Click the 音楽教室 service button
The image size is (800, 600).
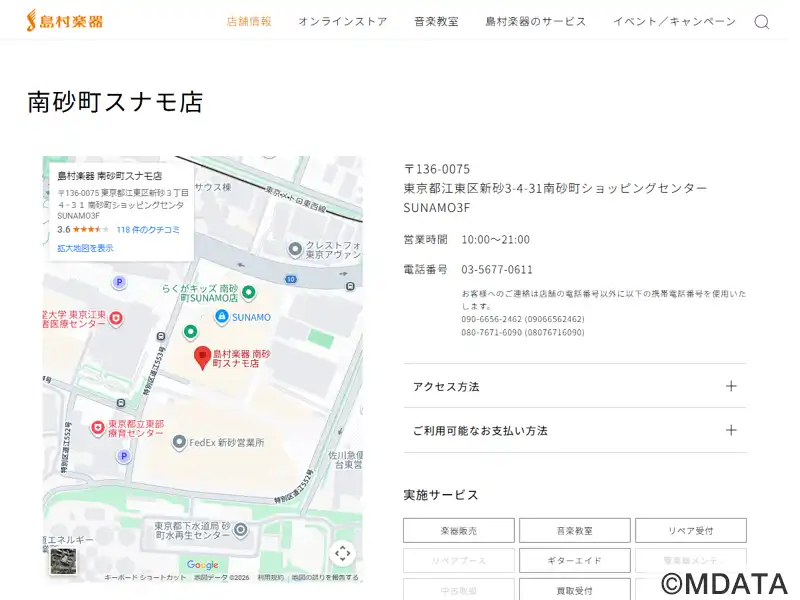click(574, 531)
